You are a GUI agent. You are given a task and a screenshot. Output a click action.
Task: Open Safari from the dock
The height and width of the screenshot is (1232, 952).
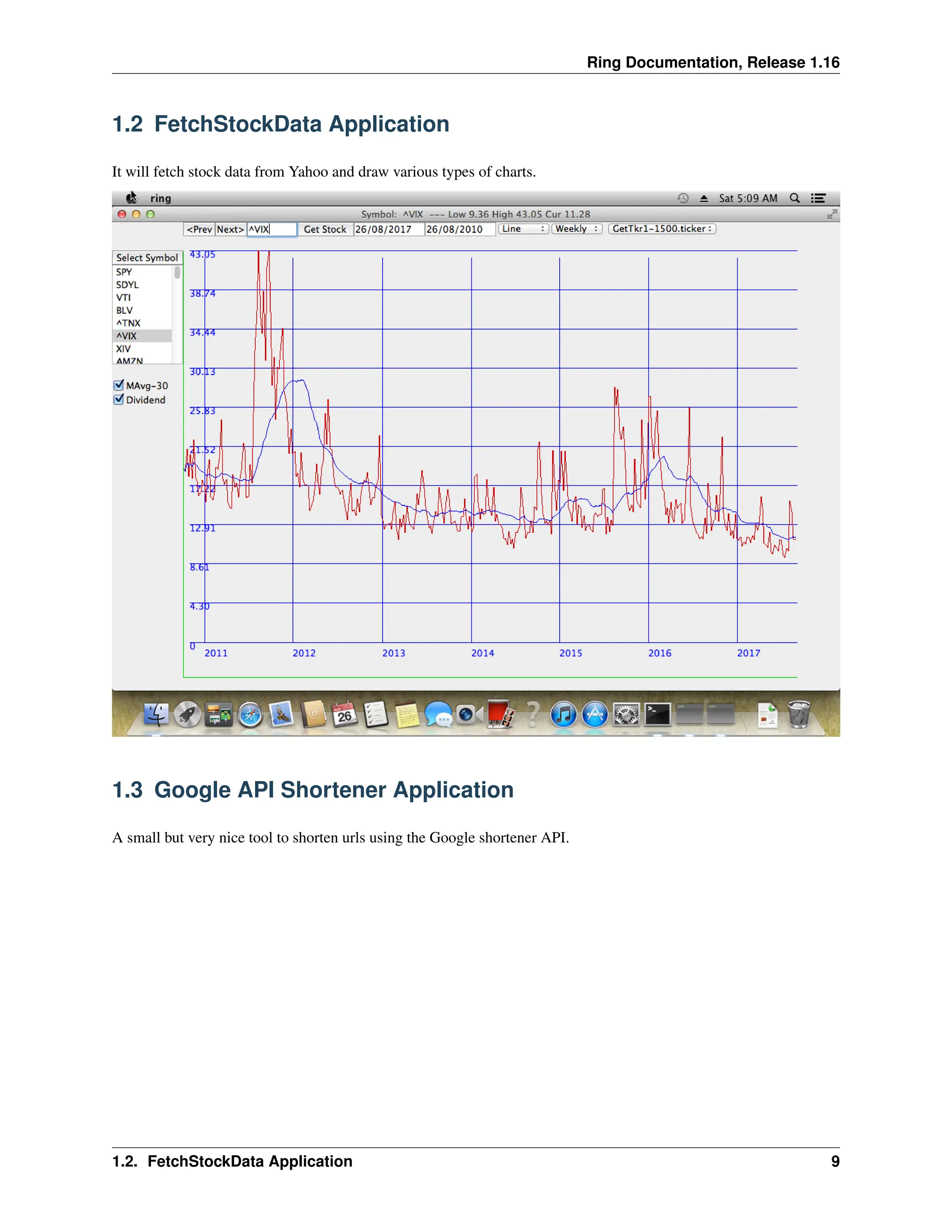[250, 715]
